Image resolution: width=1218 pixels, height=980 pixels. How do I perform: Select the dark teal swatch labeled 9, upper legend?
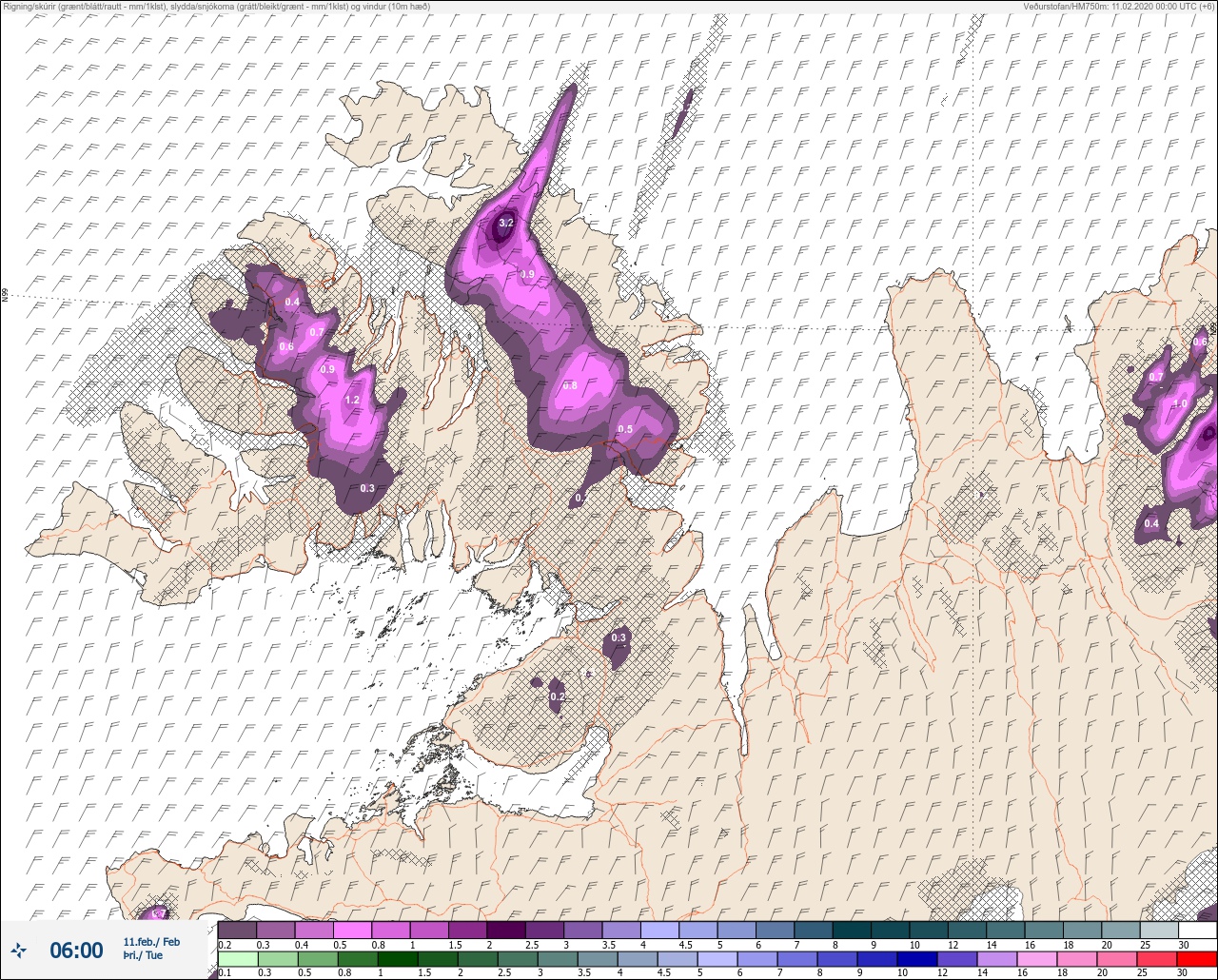tap(890, 930)
